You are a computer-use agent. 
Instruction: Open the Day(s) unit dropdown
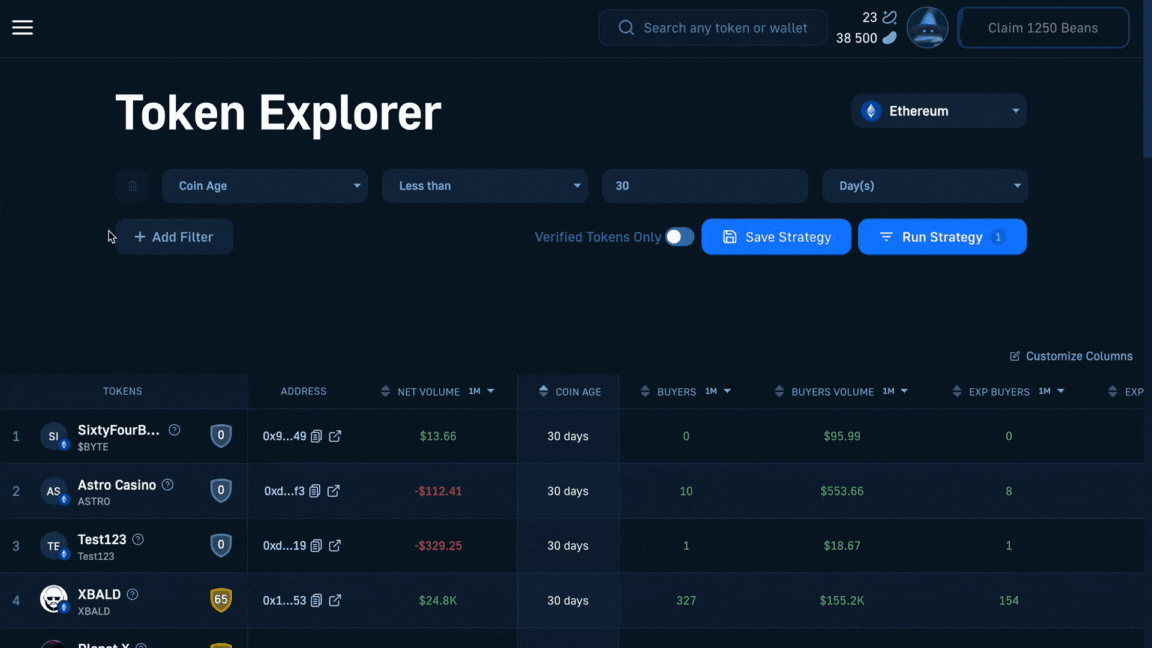pyautogui.click(x=924, y=186)
